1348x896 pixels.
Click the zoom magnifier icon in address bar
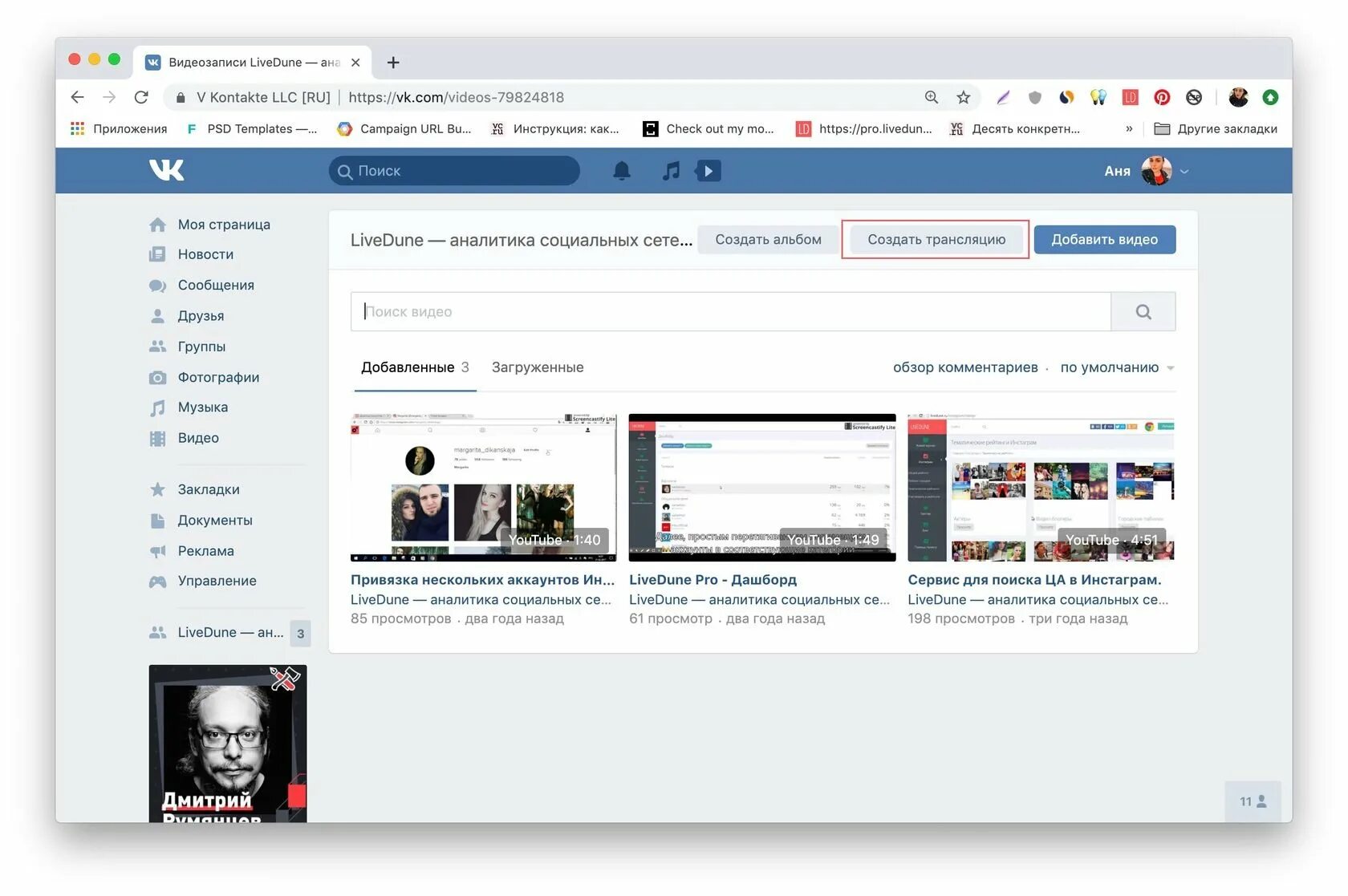[932, 97]
